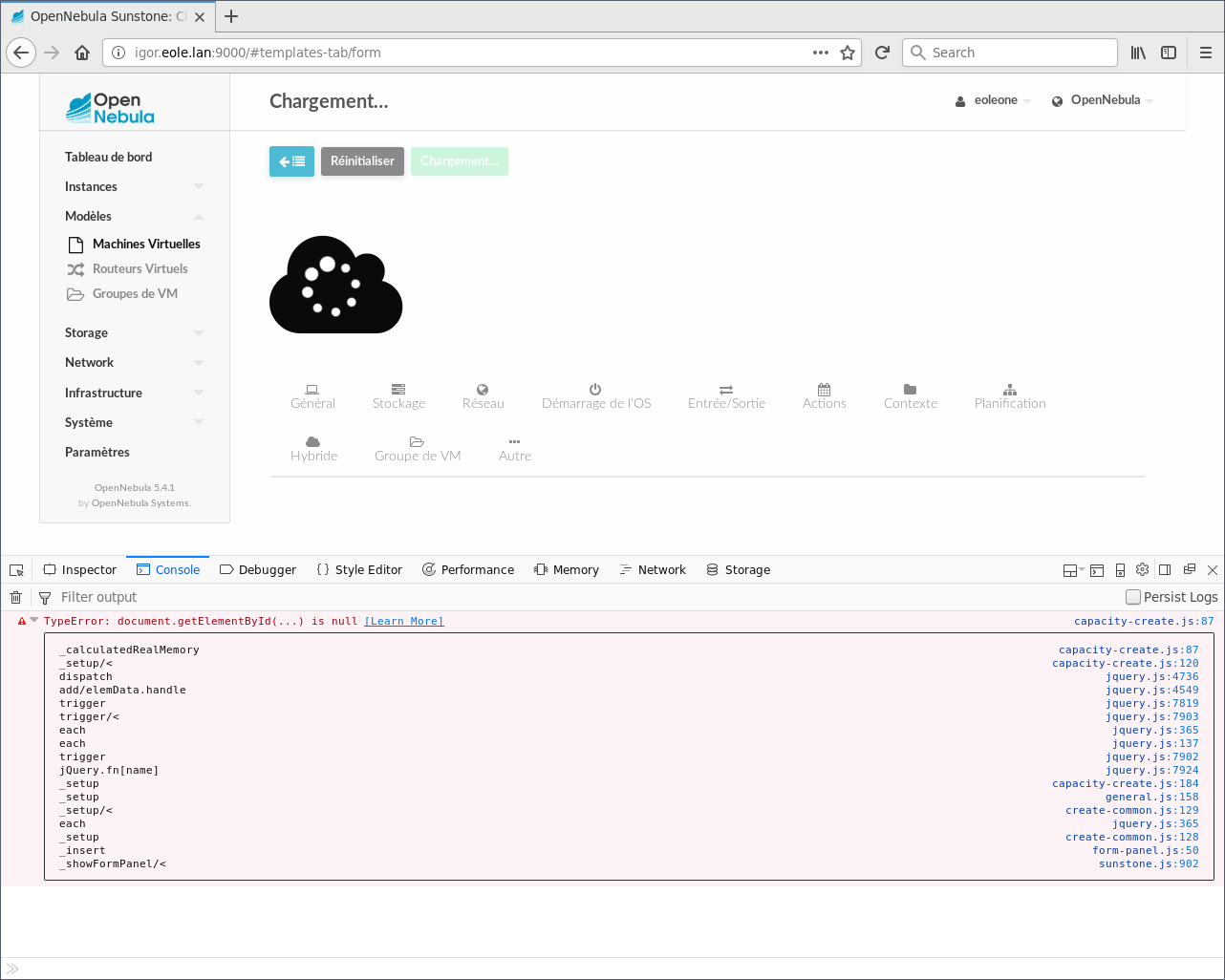1225x980 pixels.
Task: Clear console output with the trash icon
Action: [15, 596]
